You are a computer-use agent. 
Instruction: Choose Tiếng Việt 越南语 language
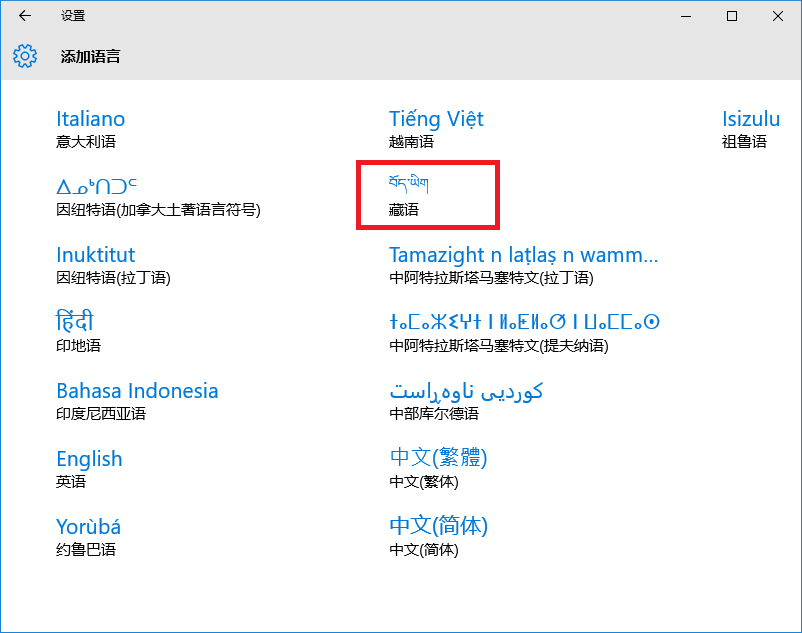(x=436, y=129)
